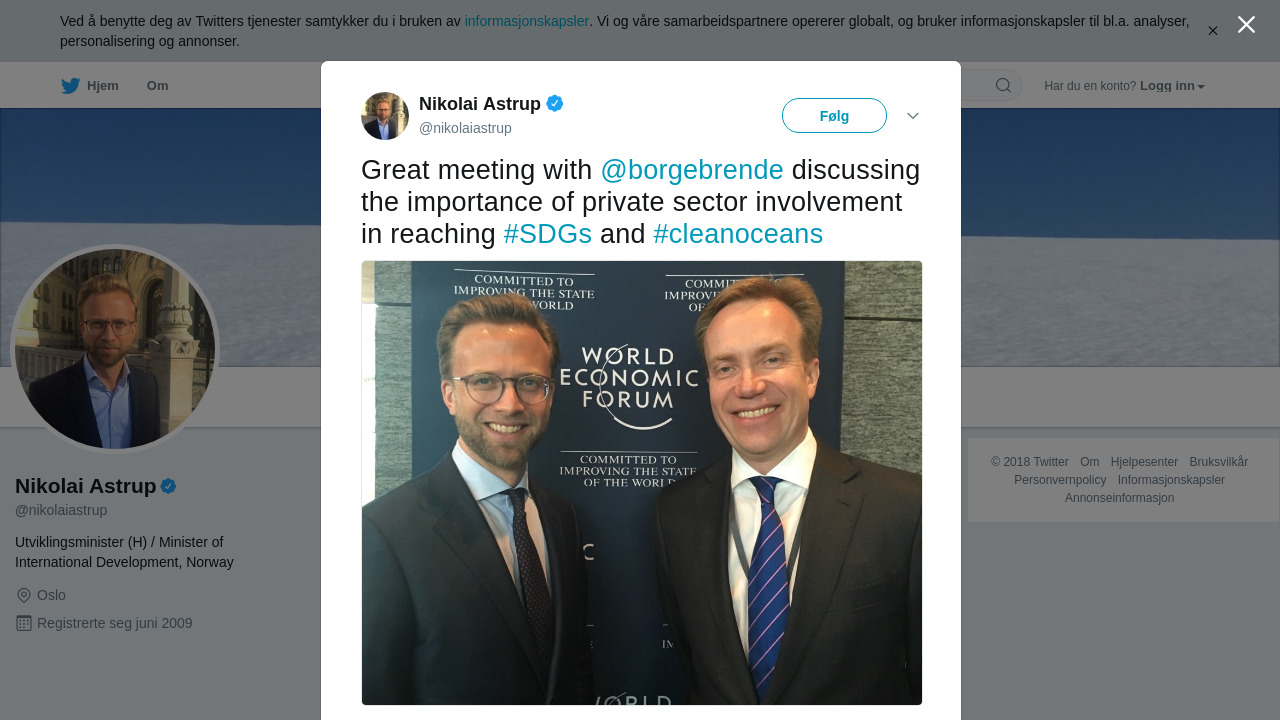Follow Nikolai Astrup via Følg button
The height and width of the screenshot is (720, 1280).
pos(834,116)
